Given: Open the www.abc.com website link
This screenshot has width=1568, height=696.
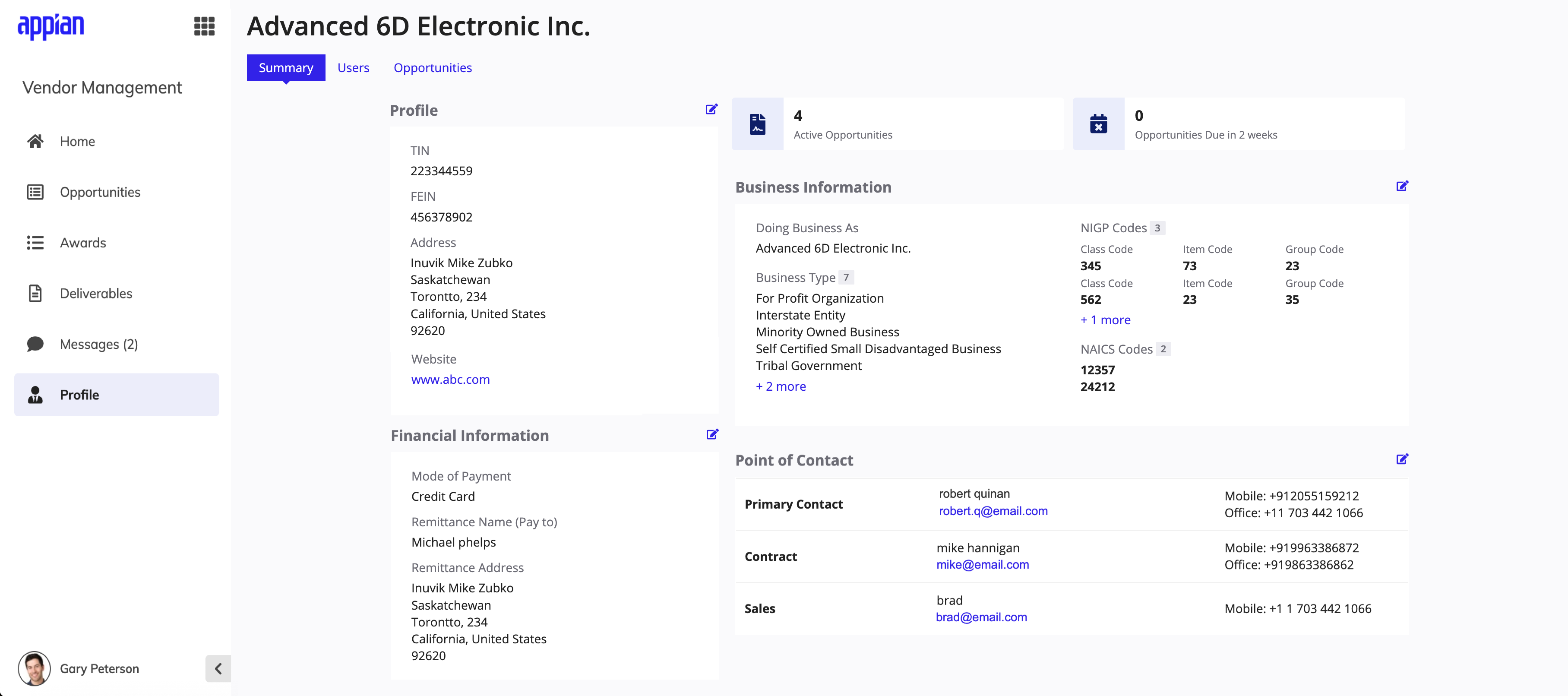Looking at the screenshot, I should 450,380.
